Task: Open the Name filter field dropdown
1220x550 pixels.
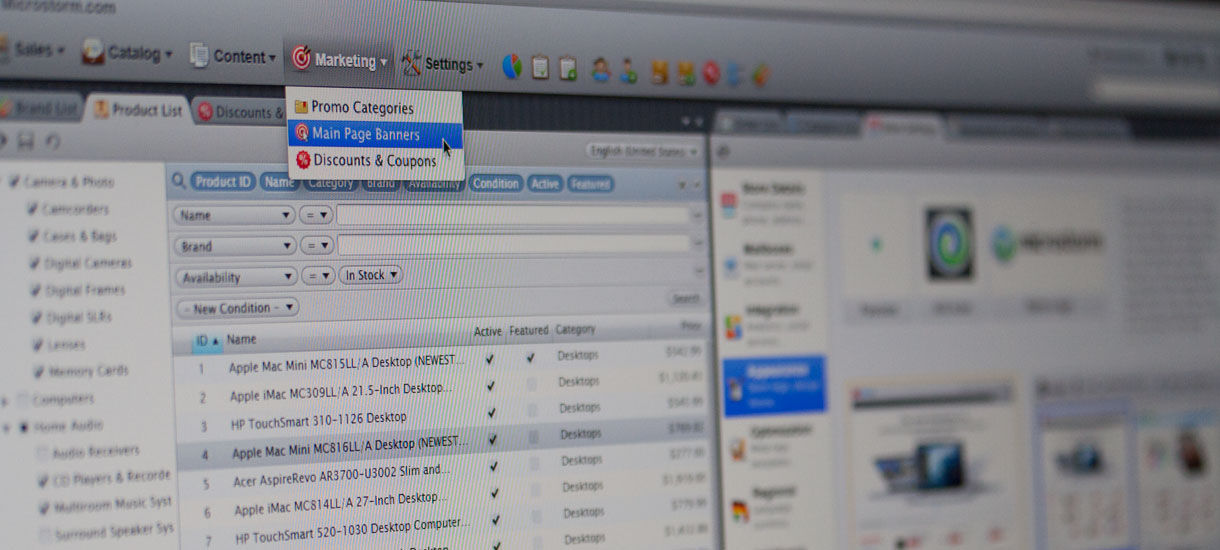Action: tap(234, 215)
